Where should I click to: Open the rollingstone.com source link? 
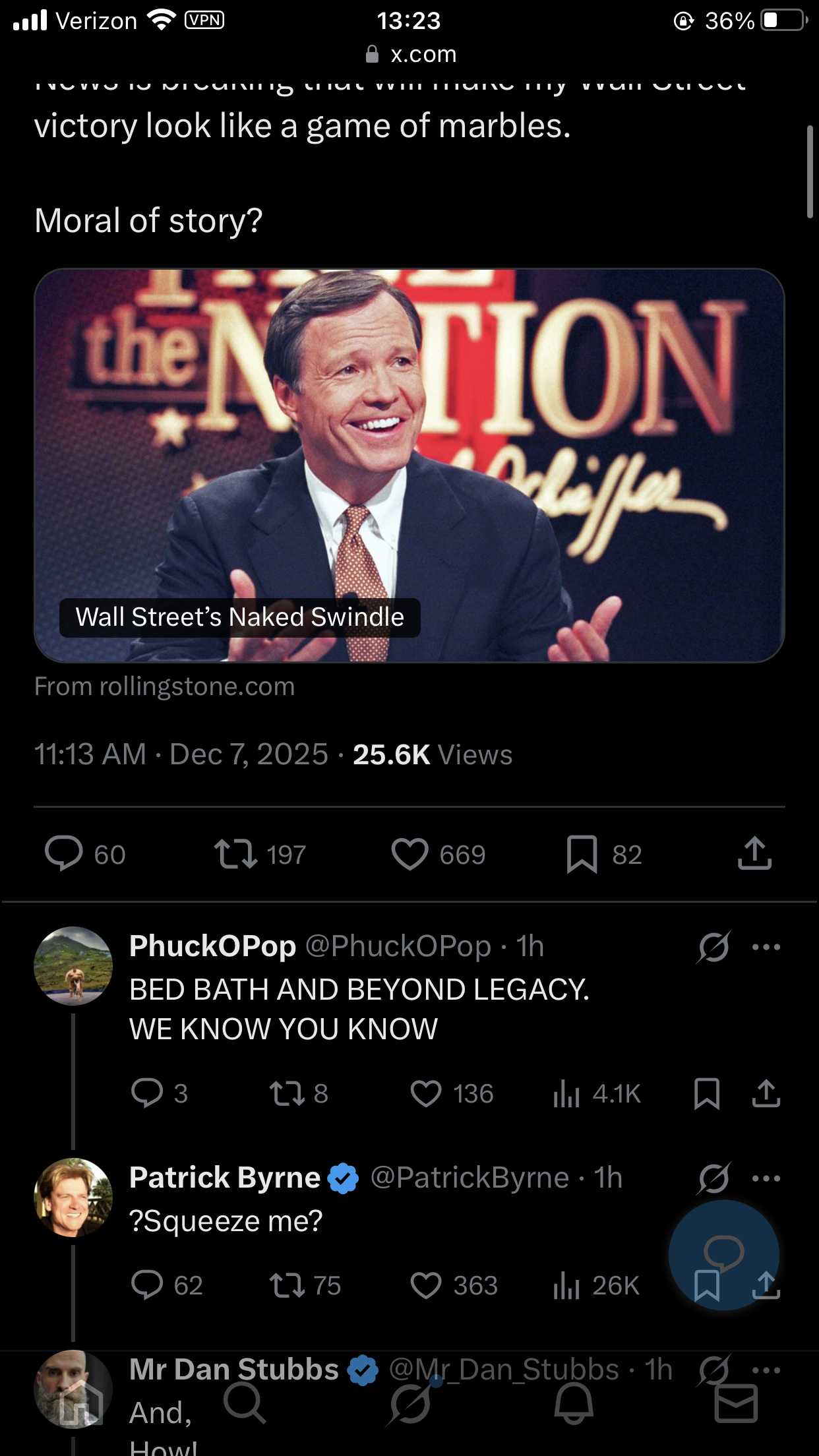(x=164, y=686)
